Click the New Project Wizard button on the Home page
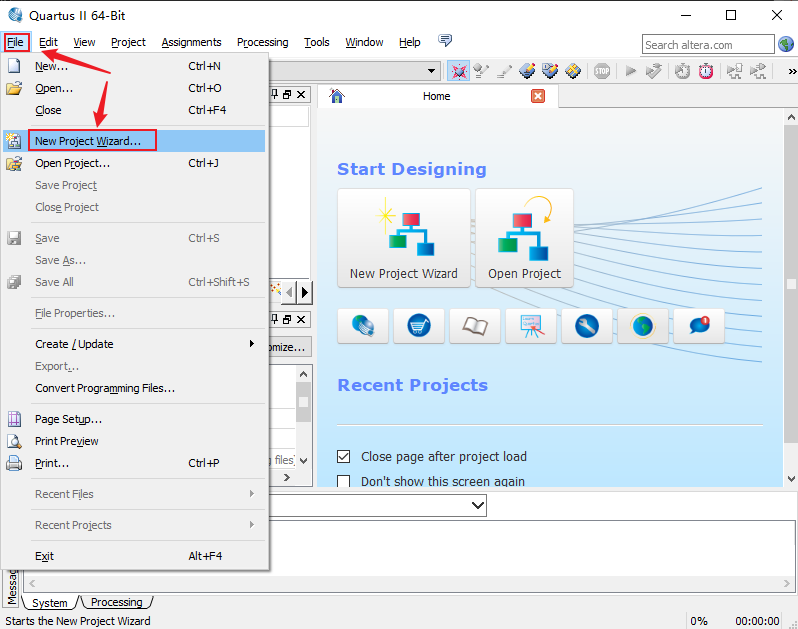 404,238
